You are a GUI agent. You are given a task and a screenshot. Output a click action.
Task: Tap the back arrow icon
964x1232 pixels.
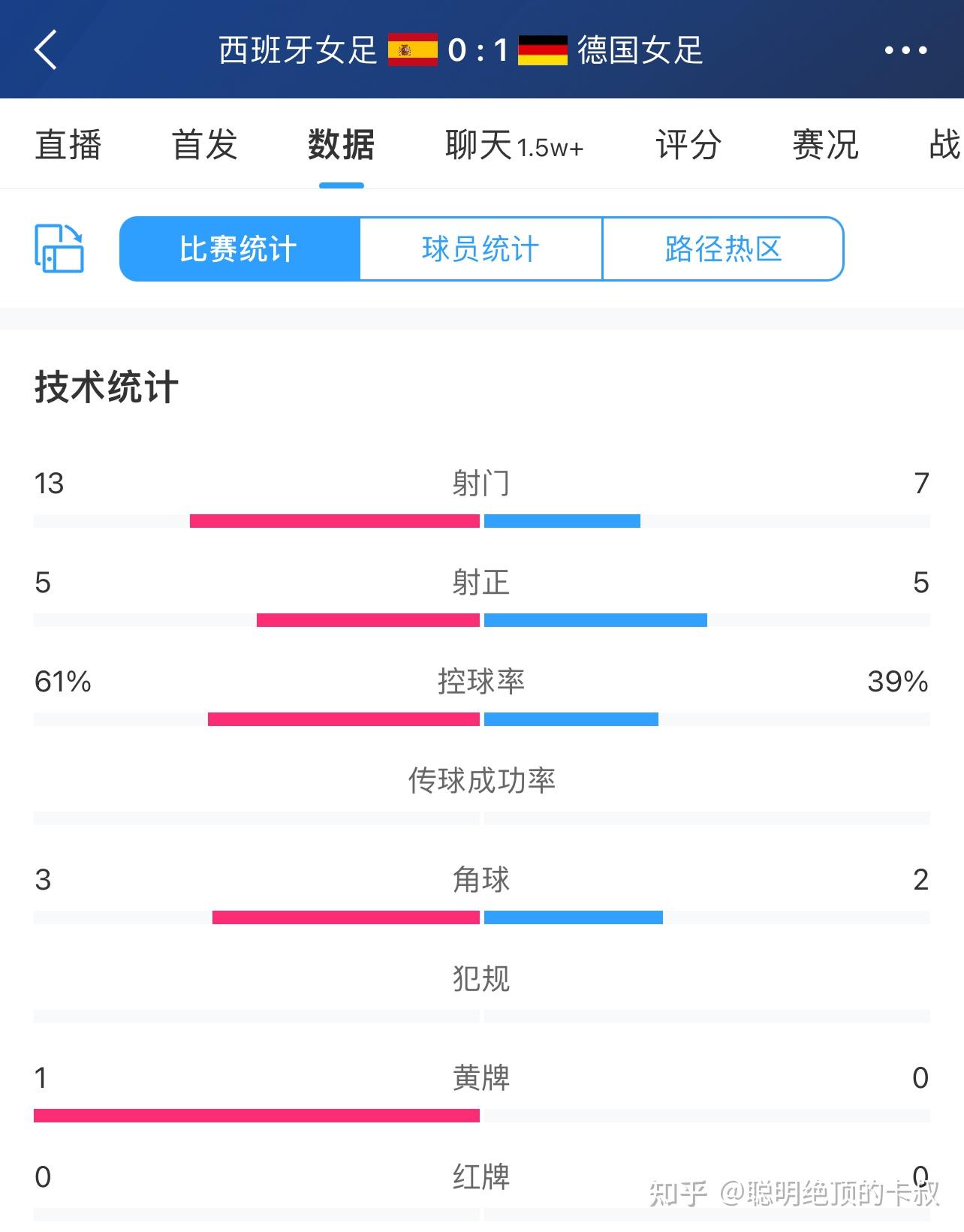[46, 50]
